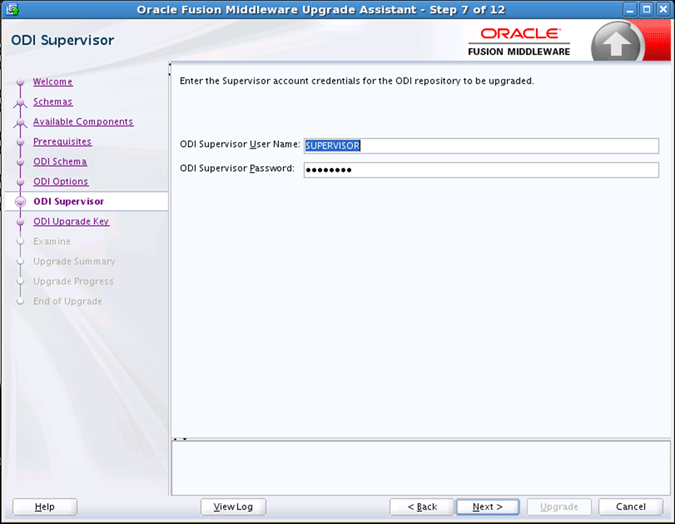Click the Available Components step branch marker
The image size is (675, 524).
click(x=20, y=122)
